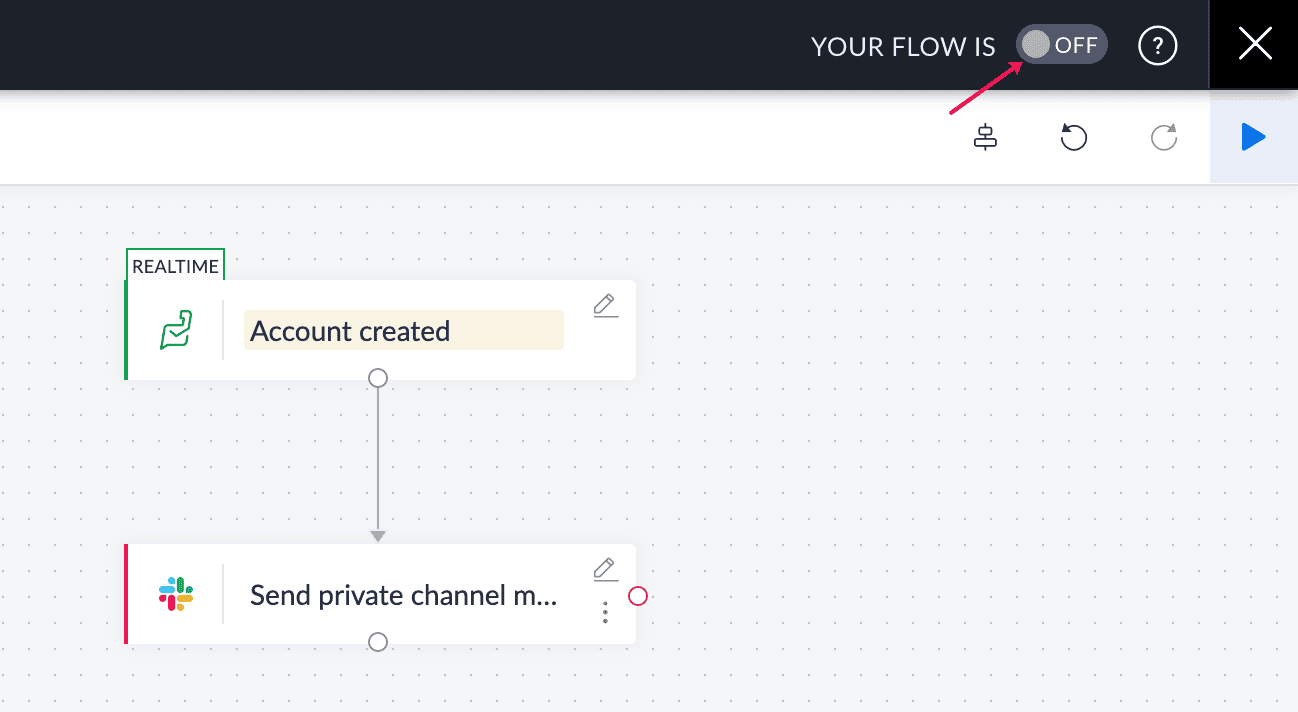1298x712 pixels.
Task: Click the bottom connector of Slack action
Action: click(378, 642)
